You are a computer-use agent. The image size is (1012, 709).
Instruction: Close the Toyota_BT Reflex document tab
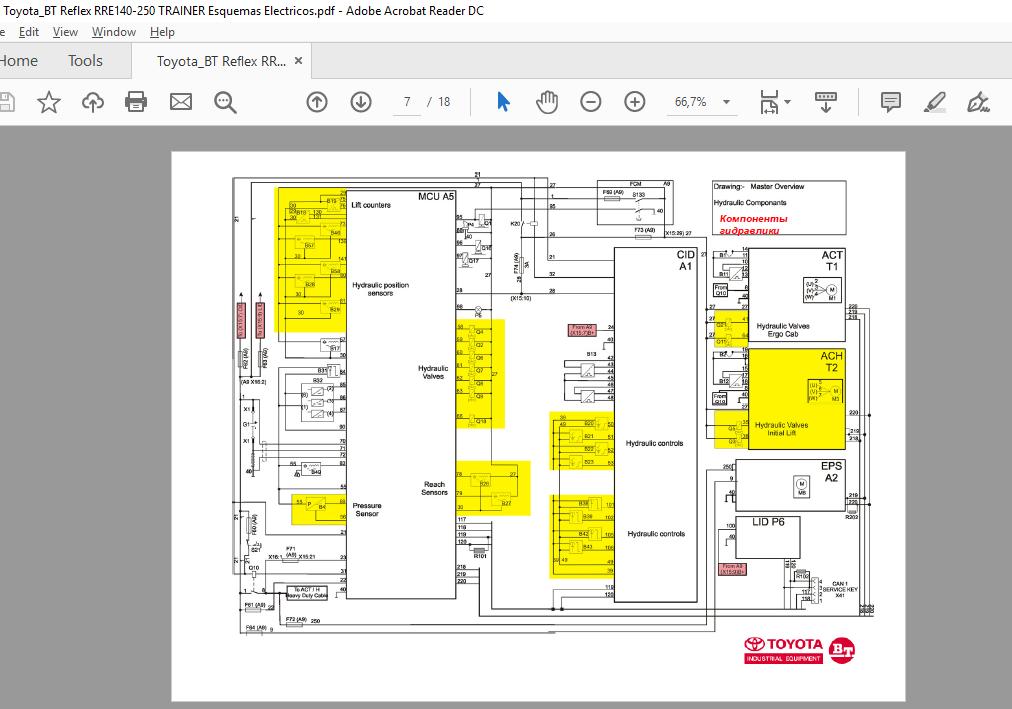point(298,61)
